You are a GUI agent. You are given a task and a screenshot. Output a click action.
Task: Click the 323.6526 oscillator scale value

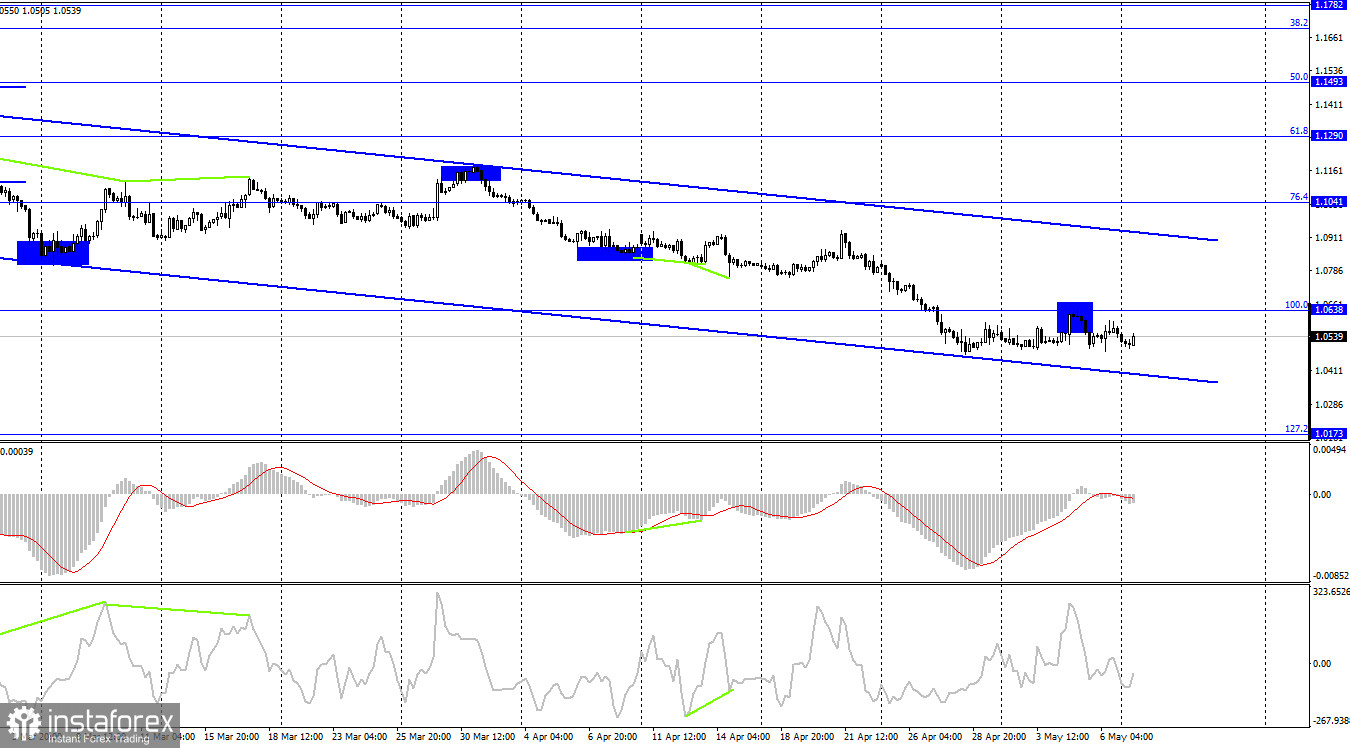pyautogui.click(x=1331, y=592)
